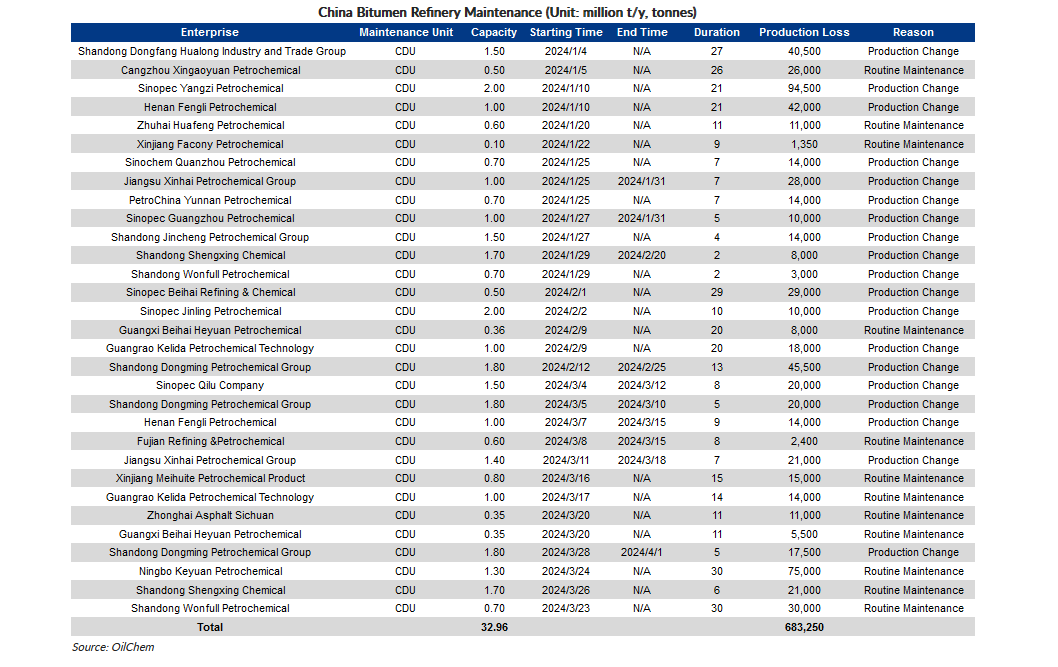Click the production loss value 1,350

(x=804, y=144)
